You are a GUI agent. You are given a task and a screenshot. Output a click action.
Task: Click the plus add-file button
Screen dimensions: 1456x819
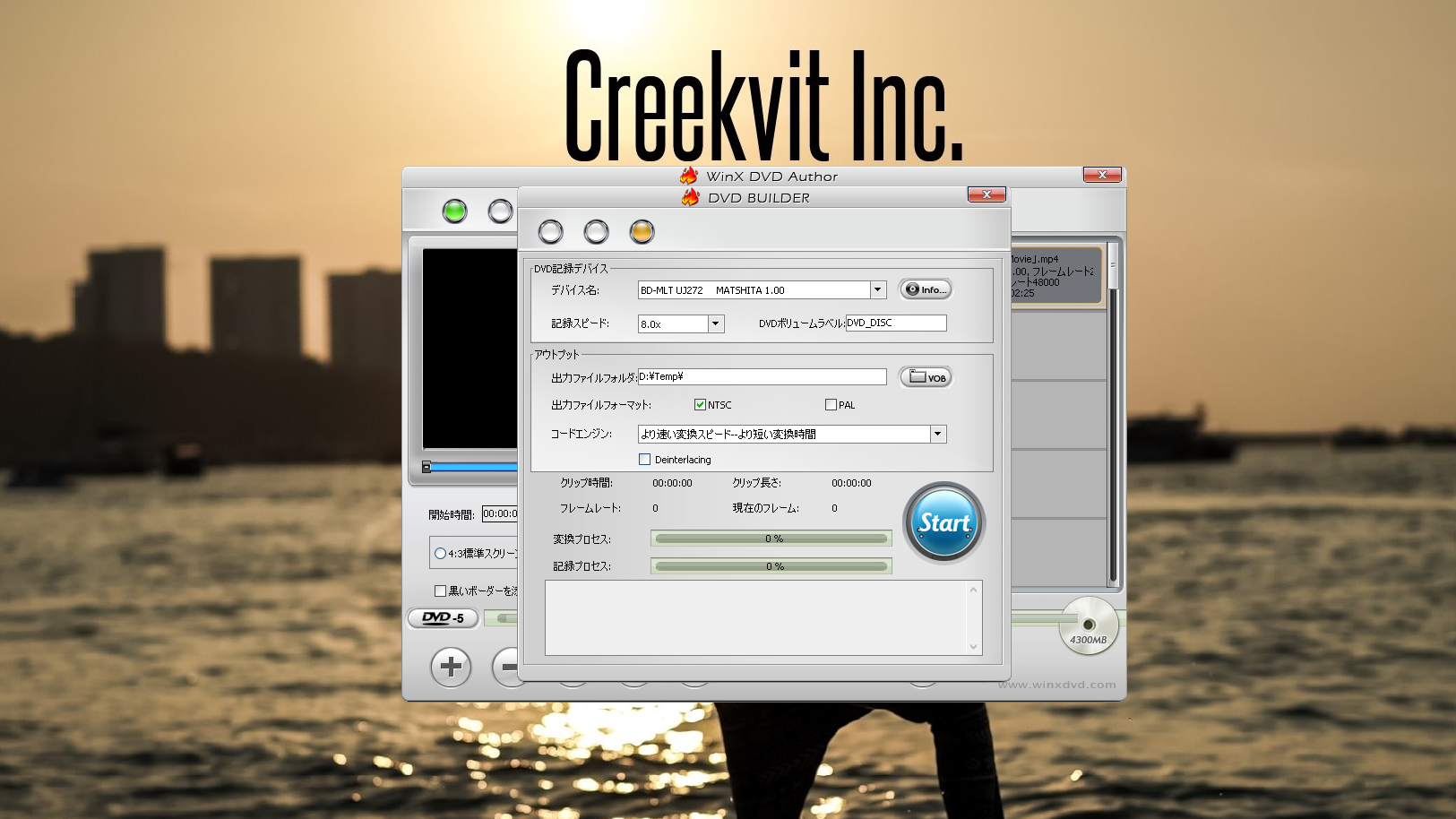451,667
